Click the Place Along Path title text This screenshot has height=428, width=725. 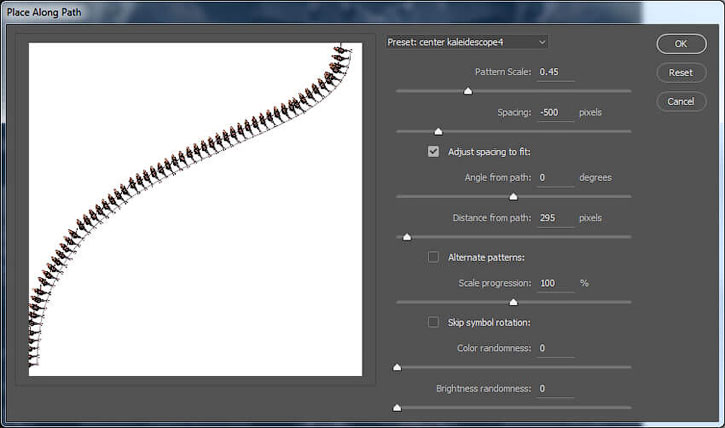(44, 12)
